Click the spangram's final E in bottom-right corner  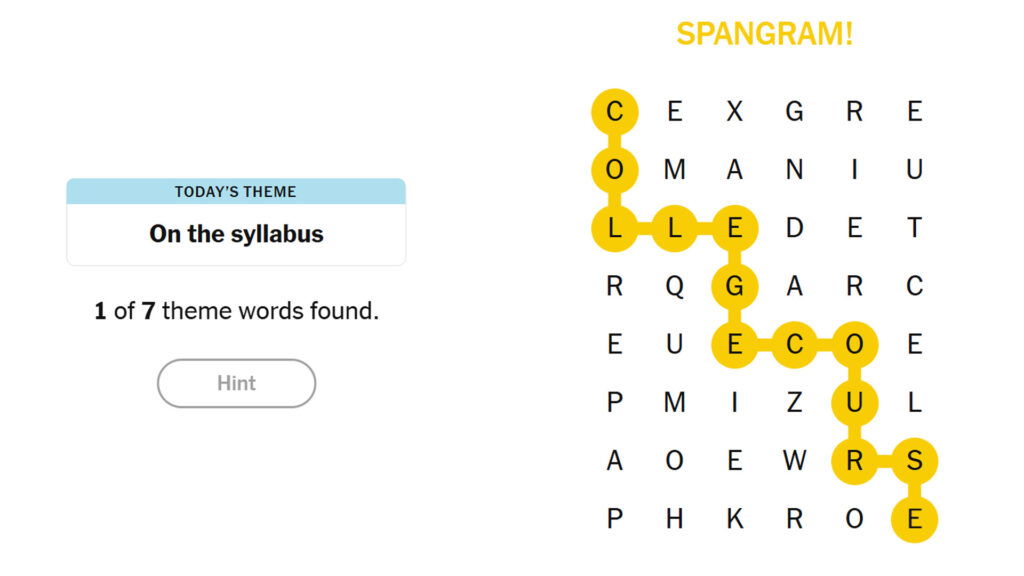click(914, 520)
